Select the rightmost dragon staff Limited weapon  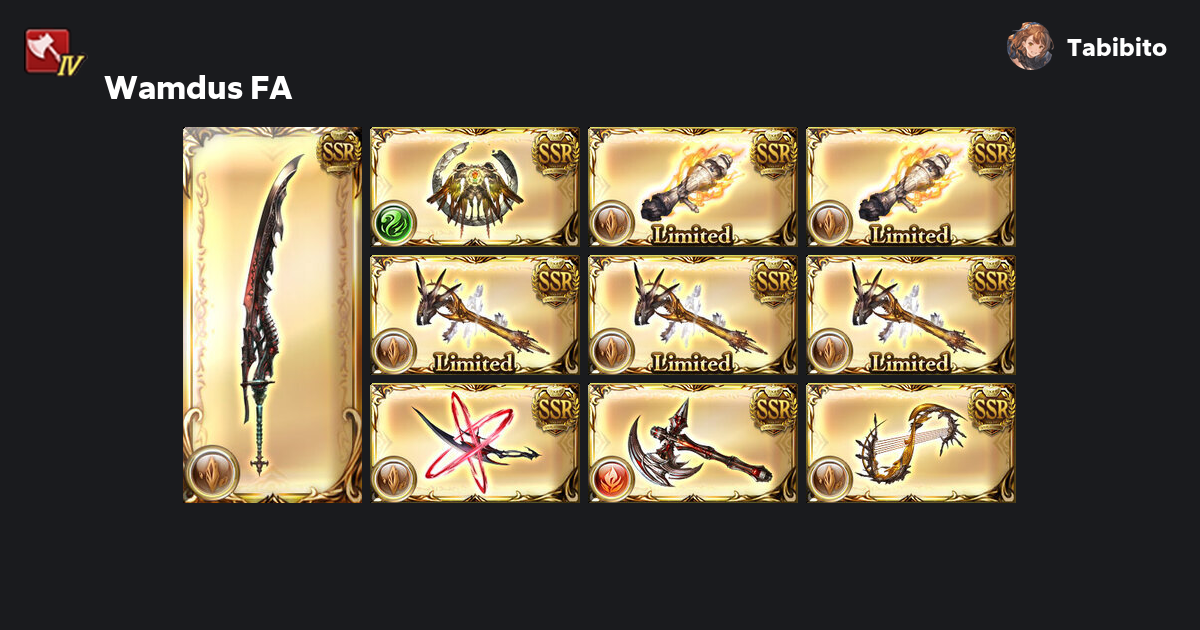(911, 315)
